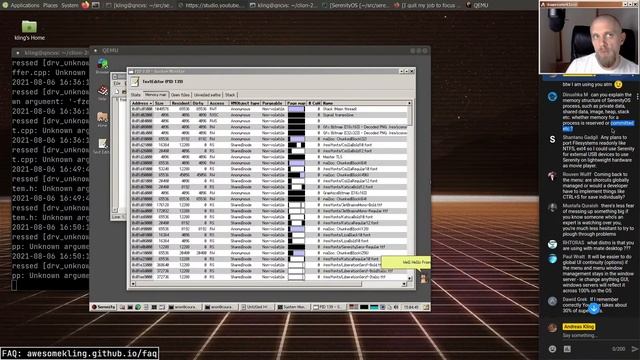This screenshot has height=360, width=640.
Task: Sort table by the Access column header
Action: tap(218, 103)
